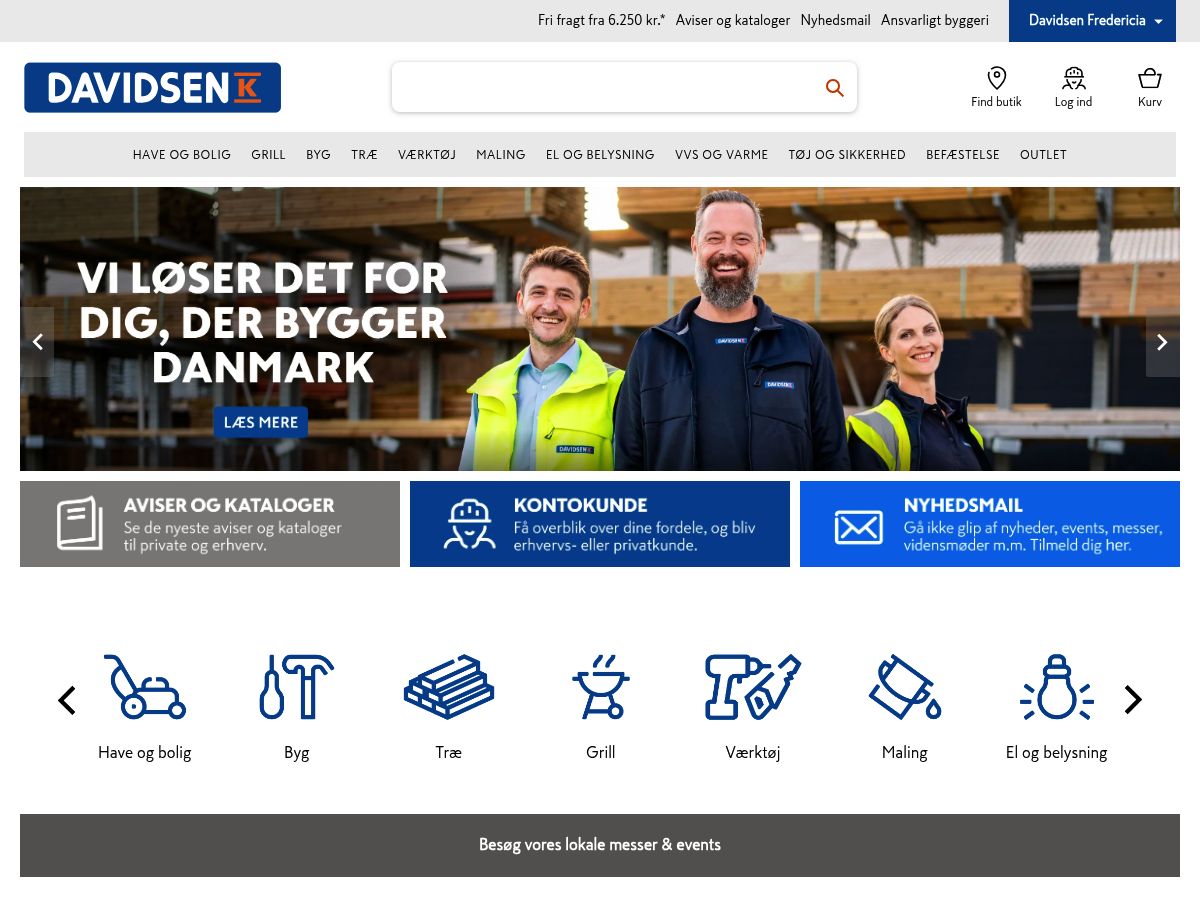Open TRÆ menu in navigation bar
Image resolution: width=1200 pixels, height=900 pixels.
(x=364, y=155)
